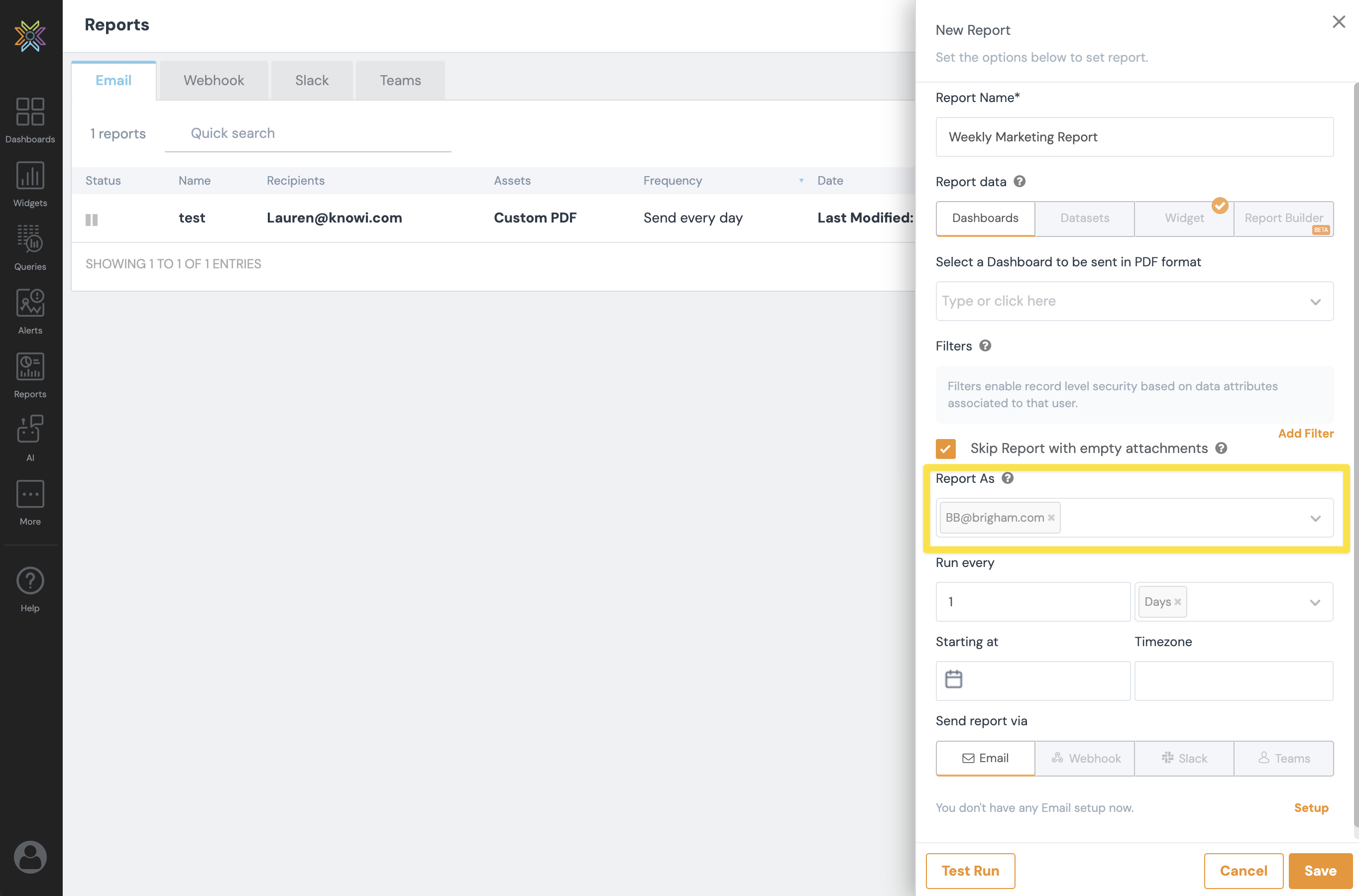The image size is (1359, 896).
Task: Open the user profile avatar icon
Action: 30,856
